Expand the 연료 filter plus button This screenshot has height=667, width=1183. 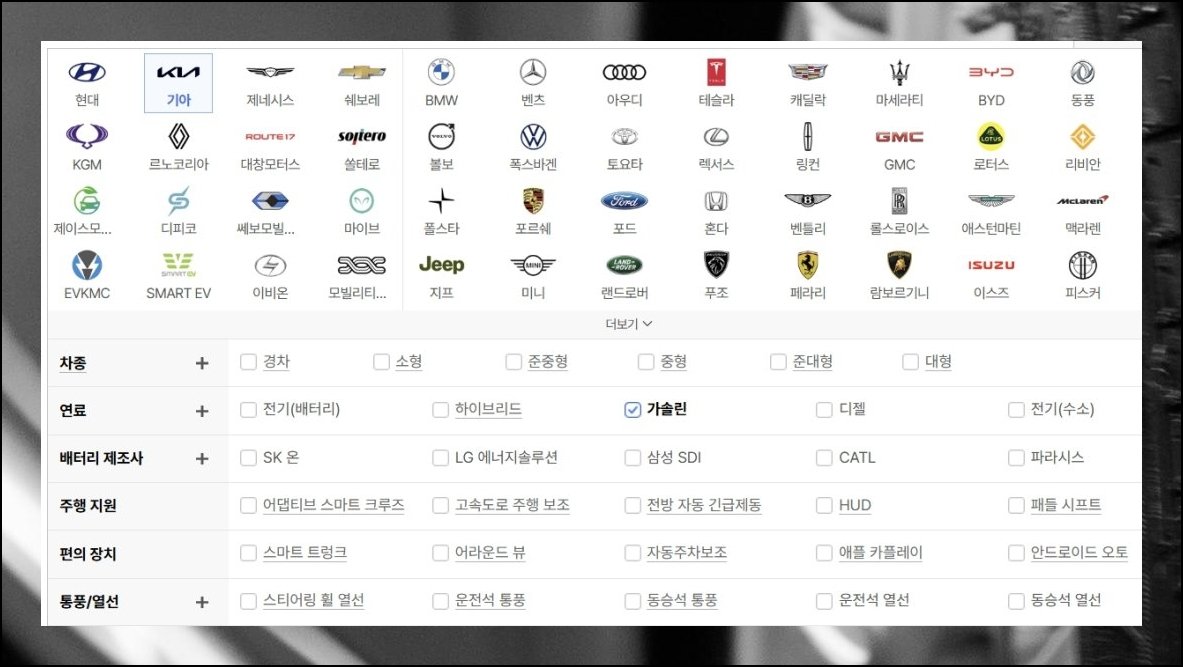click(x=201, y=410)
